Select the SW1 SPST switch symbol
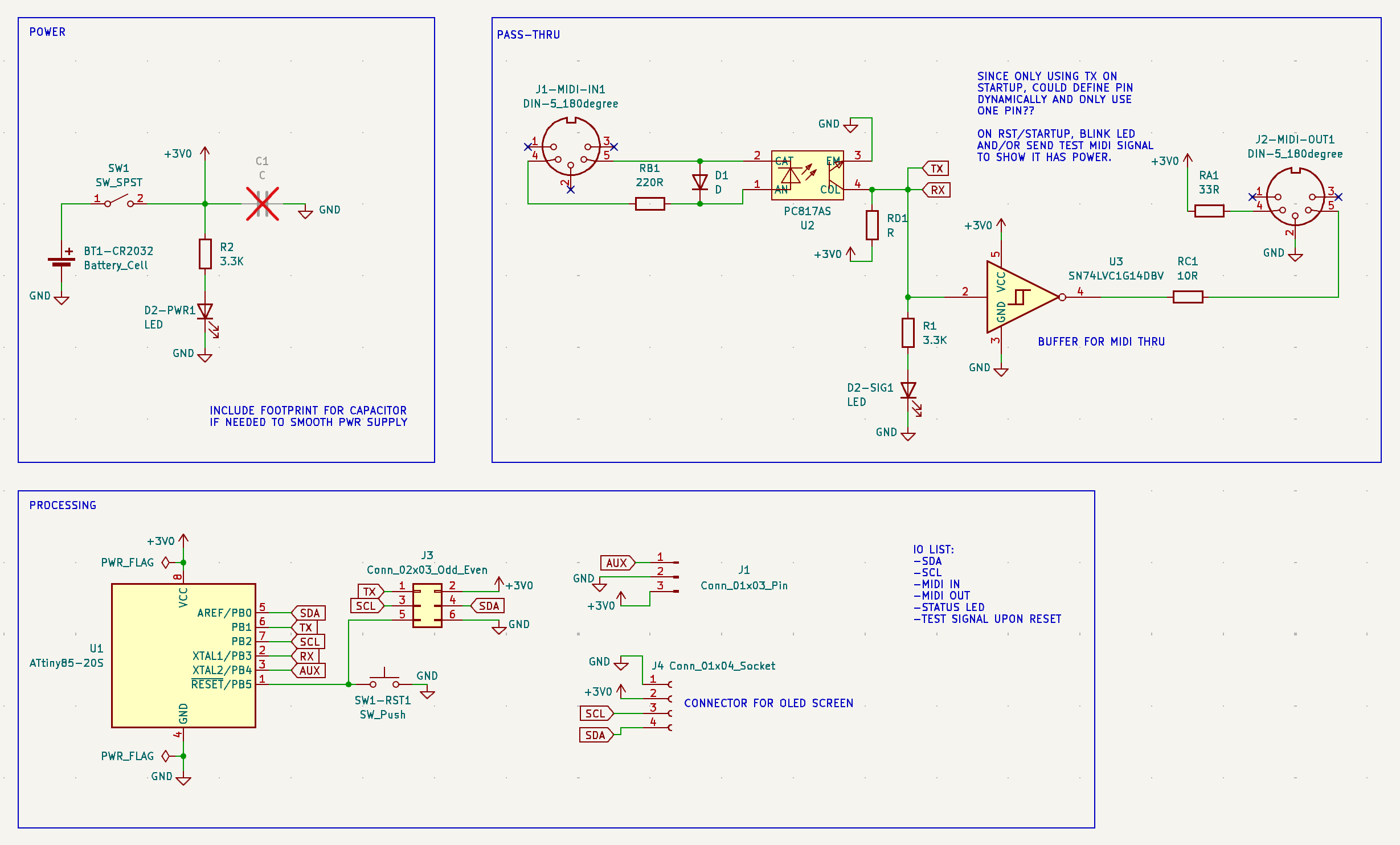Screen dimensions: 1400x845 click(119, 201)
